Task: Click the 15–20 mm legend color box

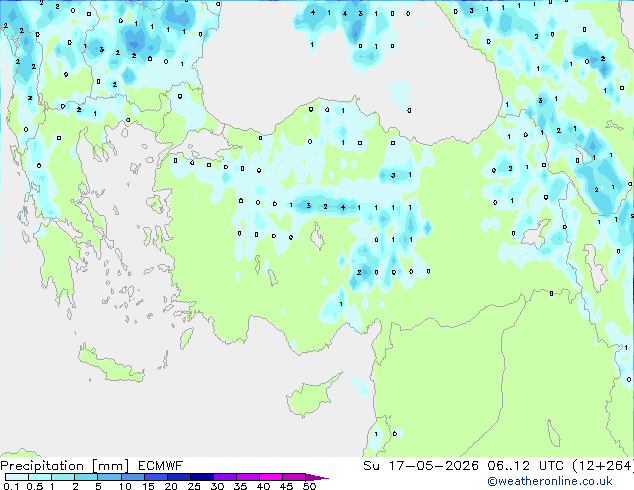Action: 155,477
